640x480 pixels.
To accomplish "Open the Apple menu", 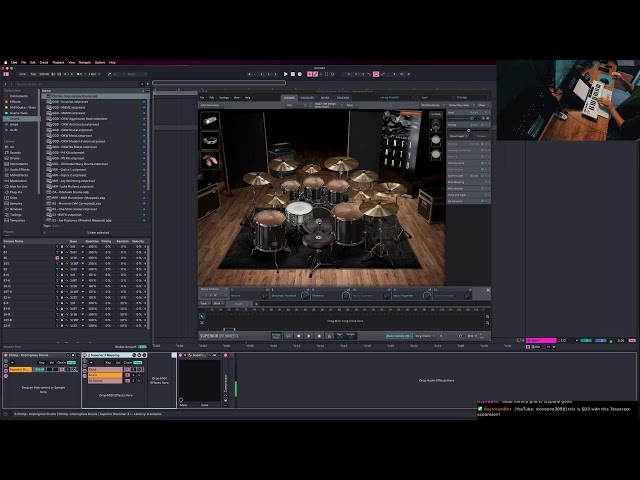I will (6, 62).
